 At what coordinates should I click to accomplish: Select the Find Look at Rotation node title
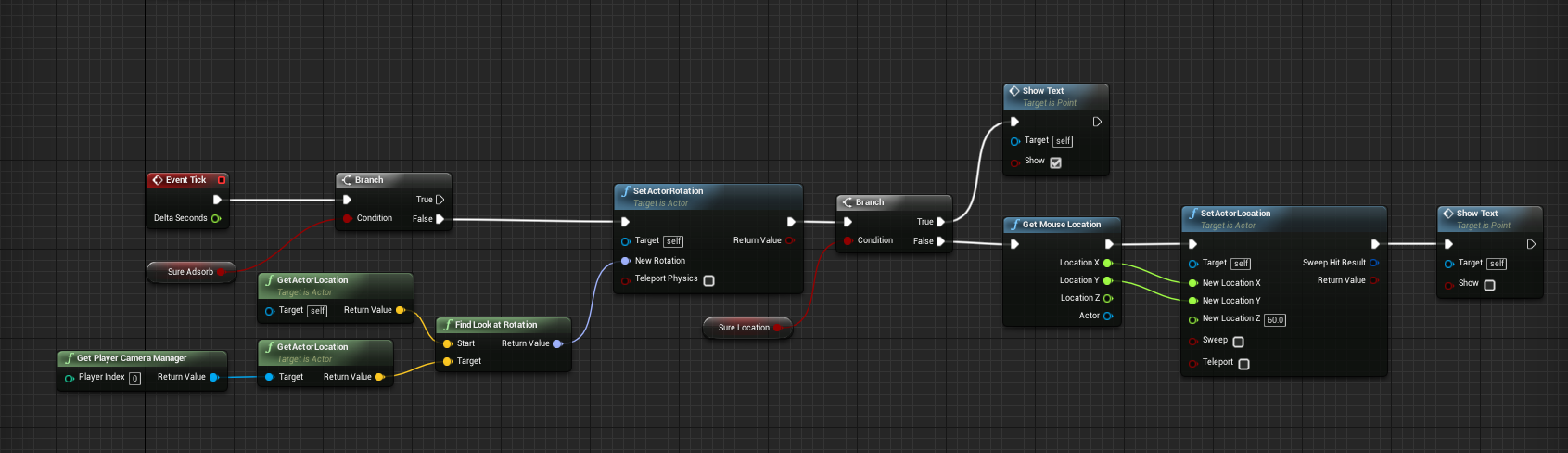[x=496, y=325]
